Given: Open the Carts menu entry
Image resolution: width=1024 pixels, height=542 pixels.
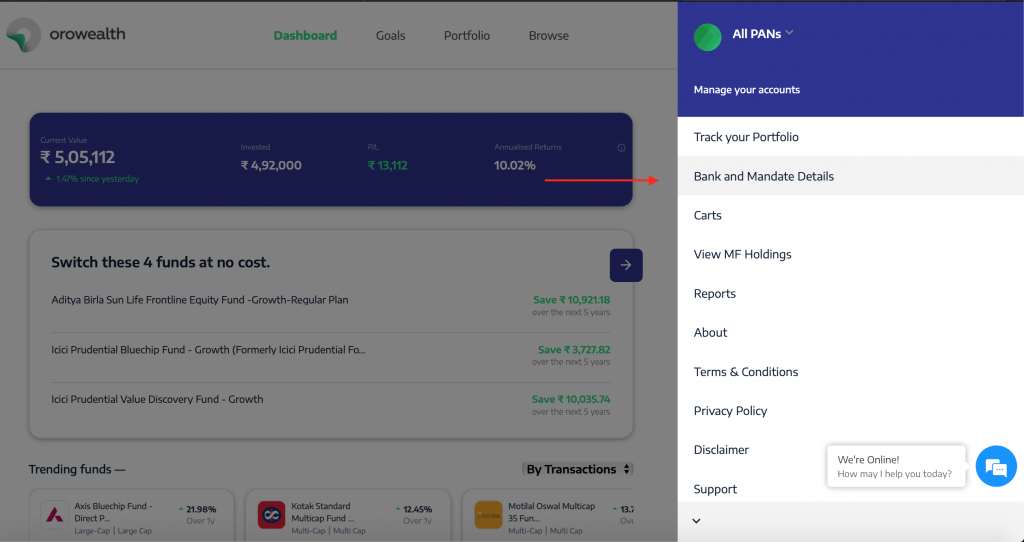Looking at the screenshot, I should pyautogui.click(x=708, y=215).
